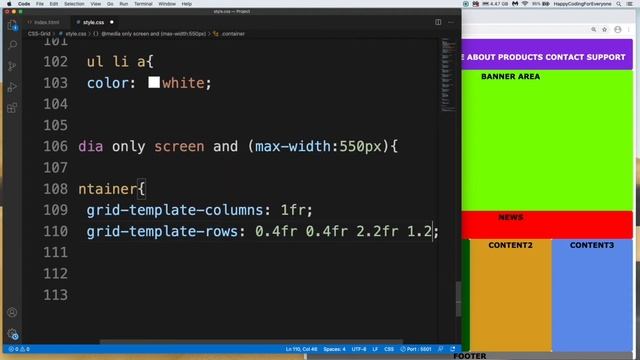640x360 pixels.
Task: Click the grid-template-columns property text
Action: tap(175, 210)
